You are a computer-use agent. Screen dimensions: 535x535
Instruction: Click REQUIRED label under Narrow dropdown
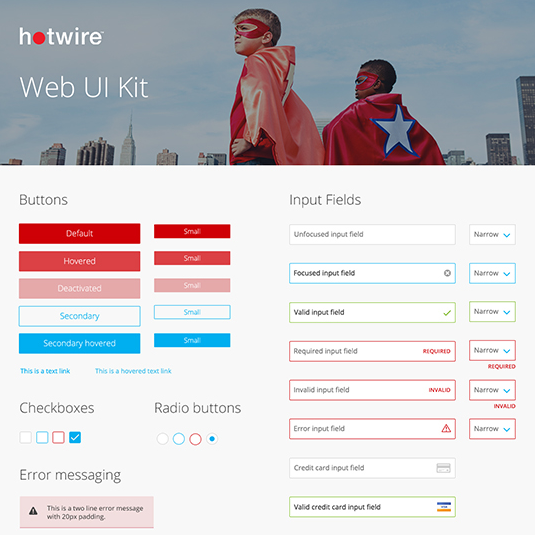tap(502, 366)
